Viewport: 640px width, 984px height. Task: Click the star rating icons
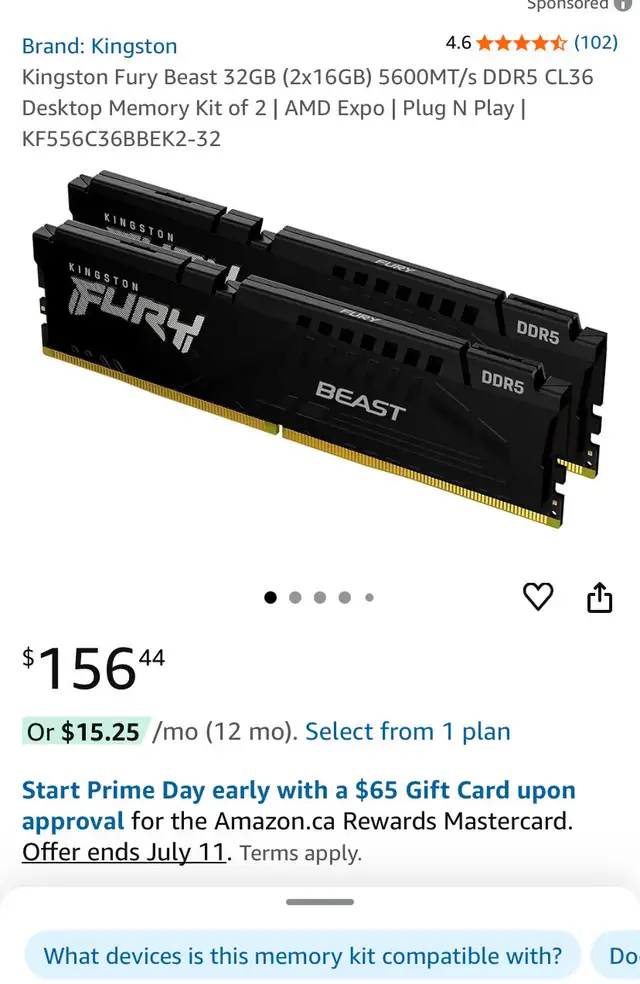521,43
